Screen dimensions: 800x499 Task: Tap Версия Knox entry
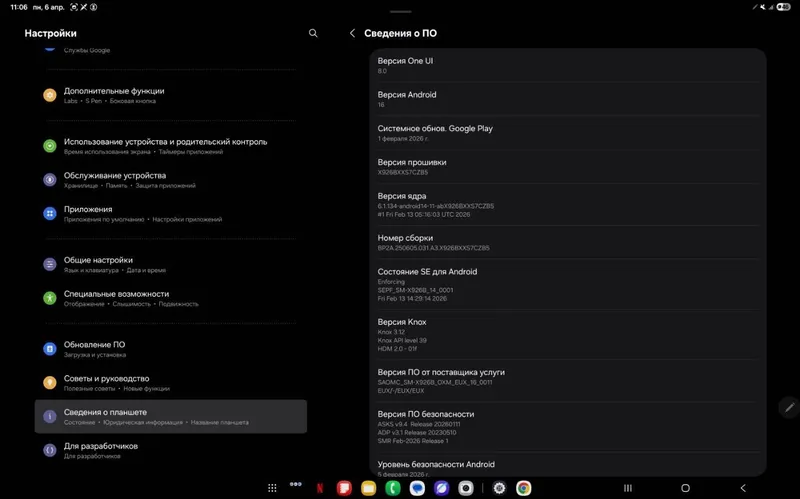click(568, 335)
